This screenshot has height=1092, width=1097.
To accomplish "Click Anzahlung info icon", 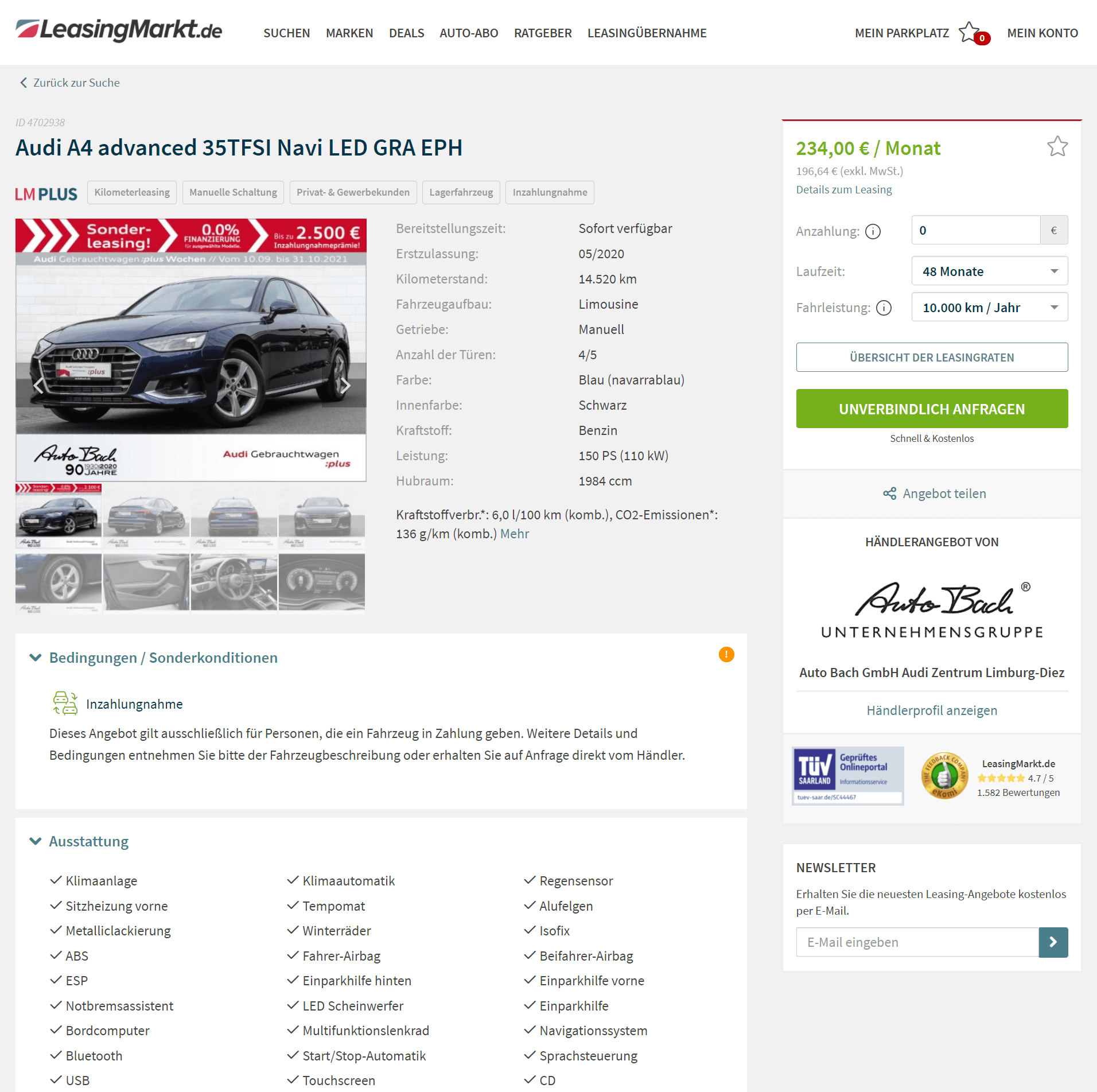I will [x=873, y=231].
